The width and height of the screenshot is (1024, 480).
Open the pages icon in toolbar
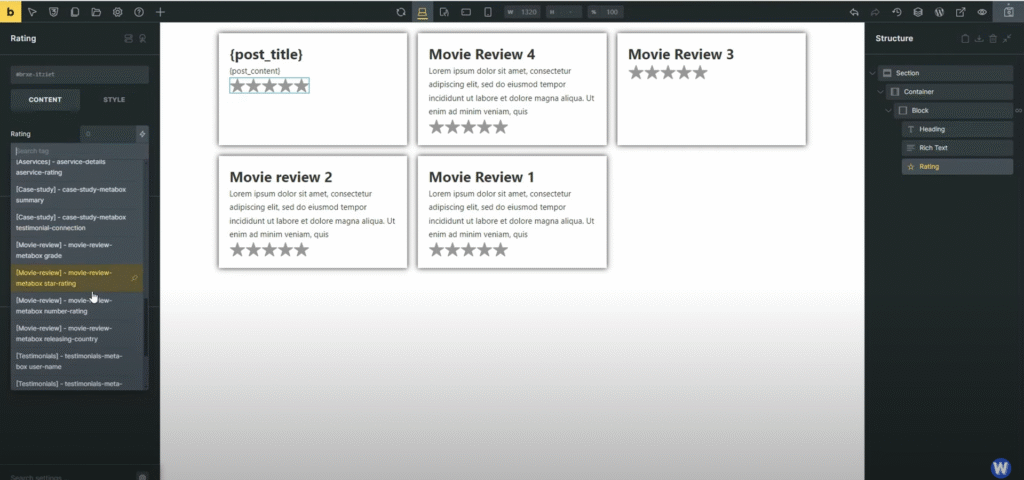tap(74, 12)
